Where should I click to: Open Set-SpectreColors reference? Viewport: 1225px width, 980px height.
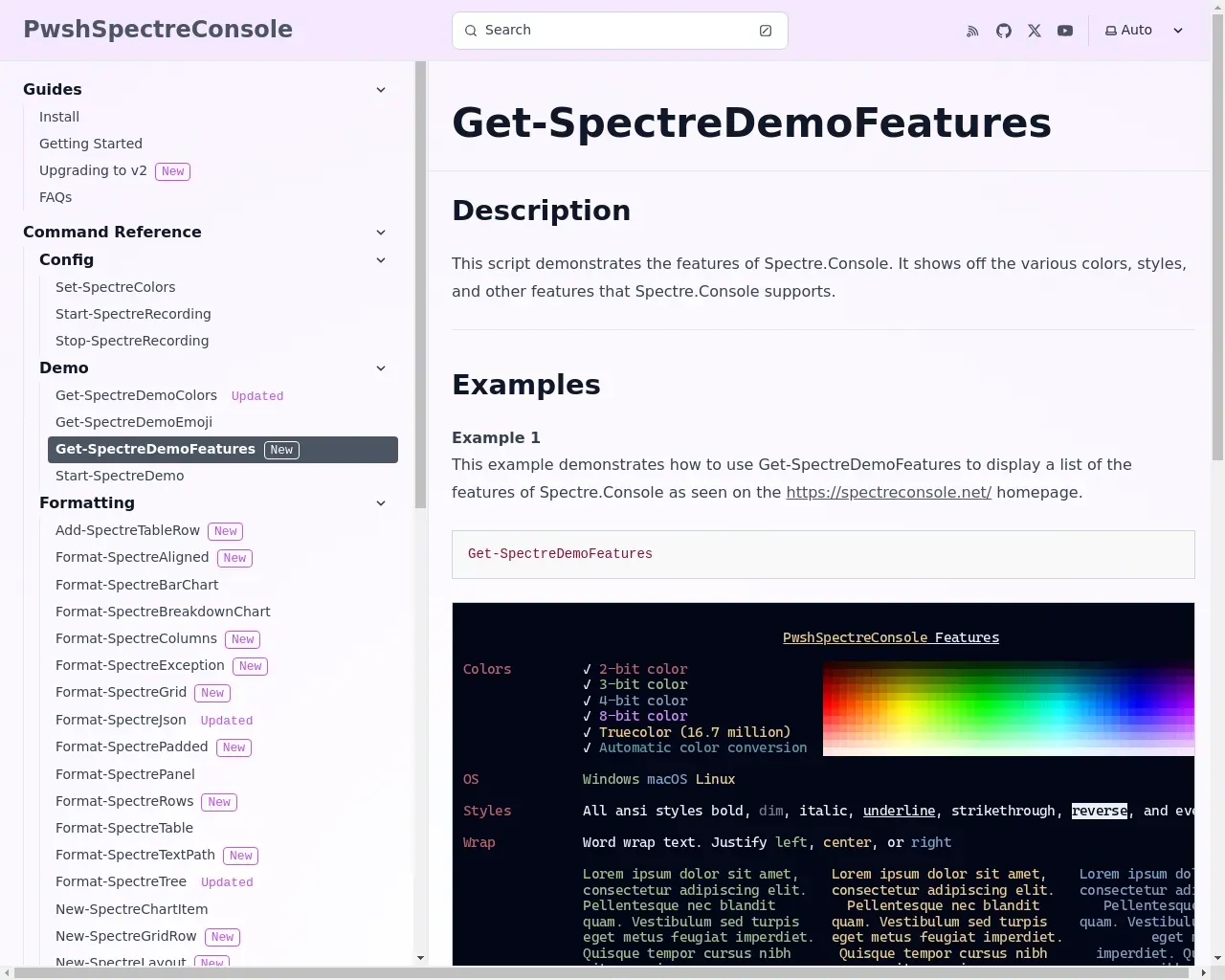[x=116, y=287]
